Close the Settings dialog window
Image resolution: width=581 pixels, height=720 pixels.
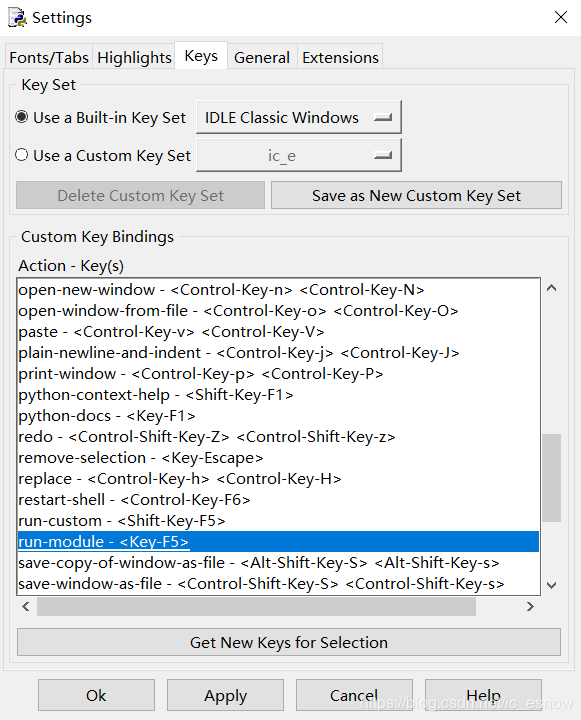[561, 17]
